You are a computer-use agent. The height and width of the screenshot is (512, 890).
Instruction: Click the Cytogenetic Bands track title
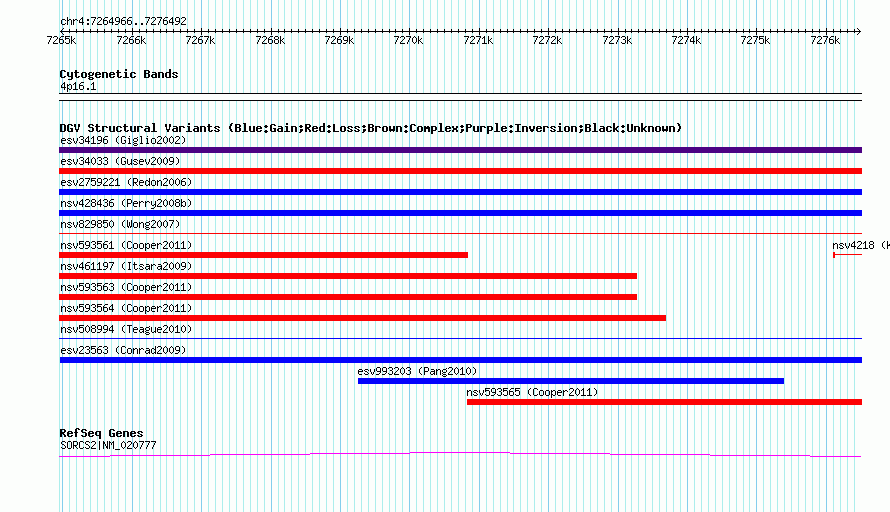tap(119, 74)
